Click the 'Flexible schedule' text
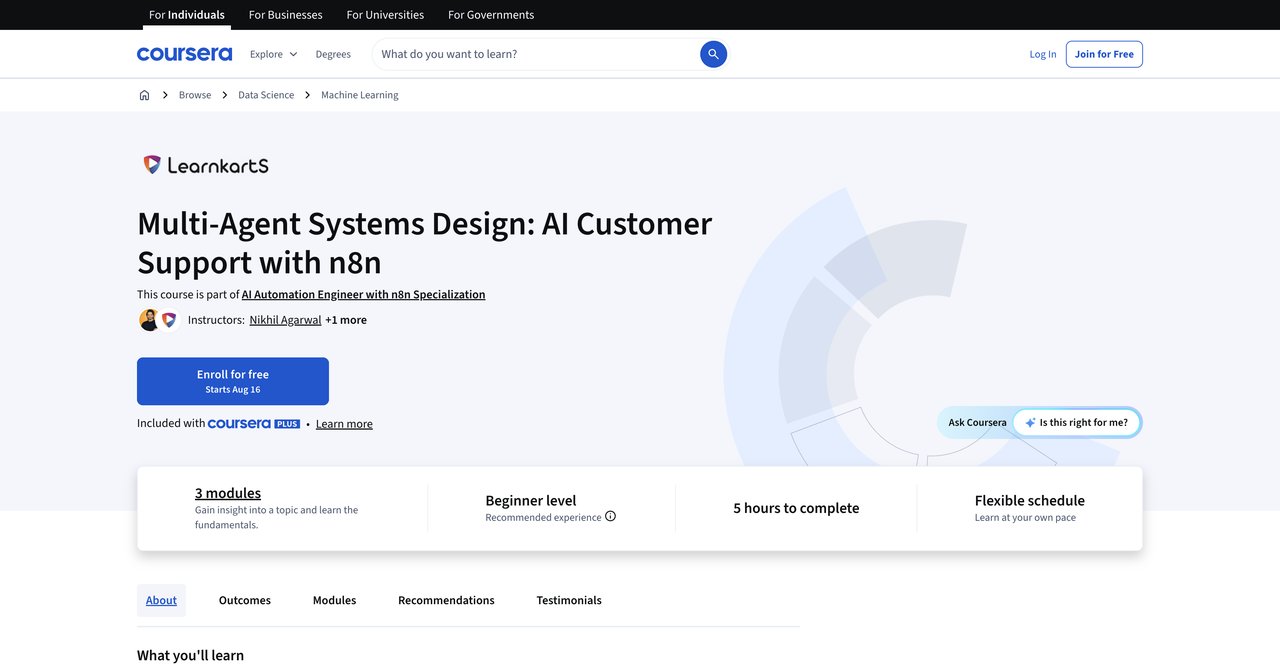Viewport: 1280px width, 670px height. click(x=1029, y=500)
